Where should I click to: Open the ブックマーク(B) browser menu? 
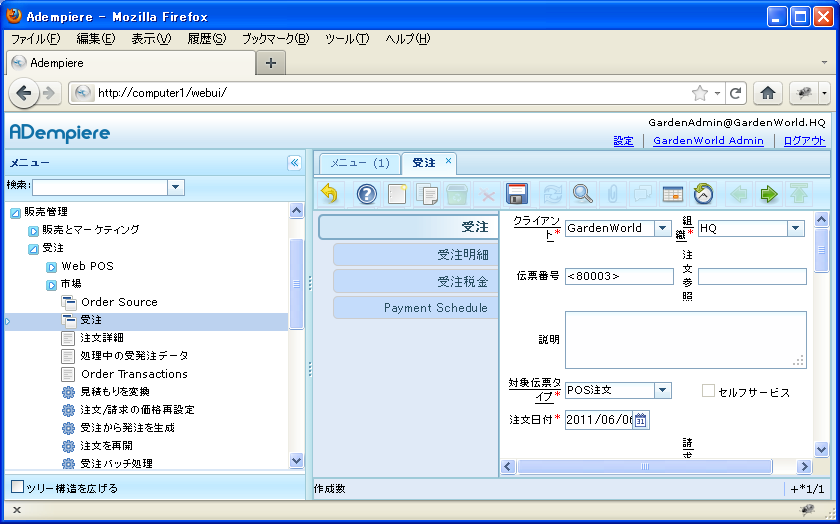click(x=275, y=39)
